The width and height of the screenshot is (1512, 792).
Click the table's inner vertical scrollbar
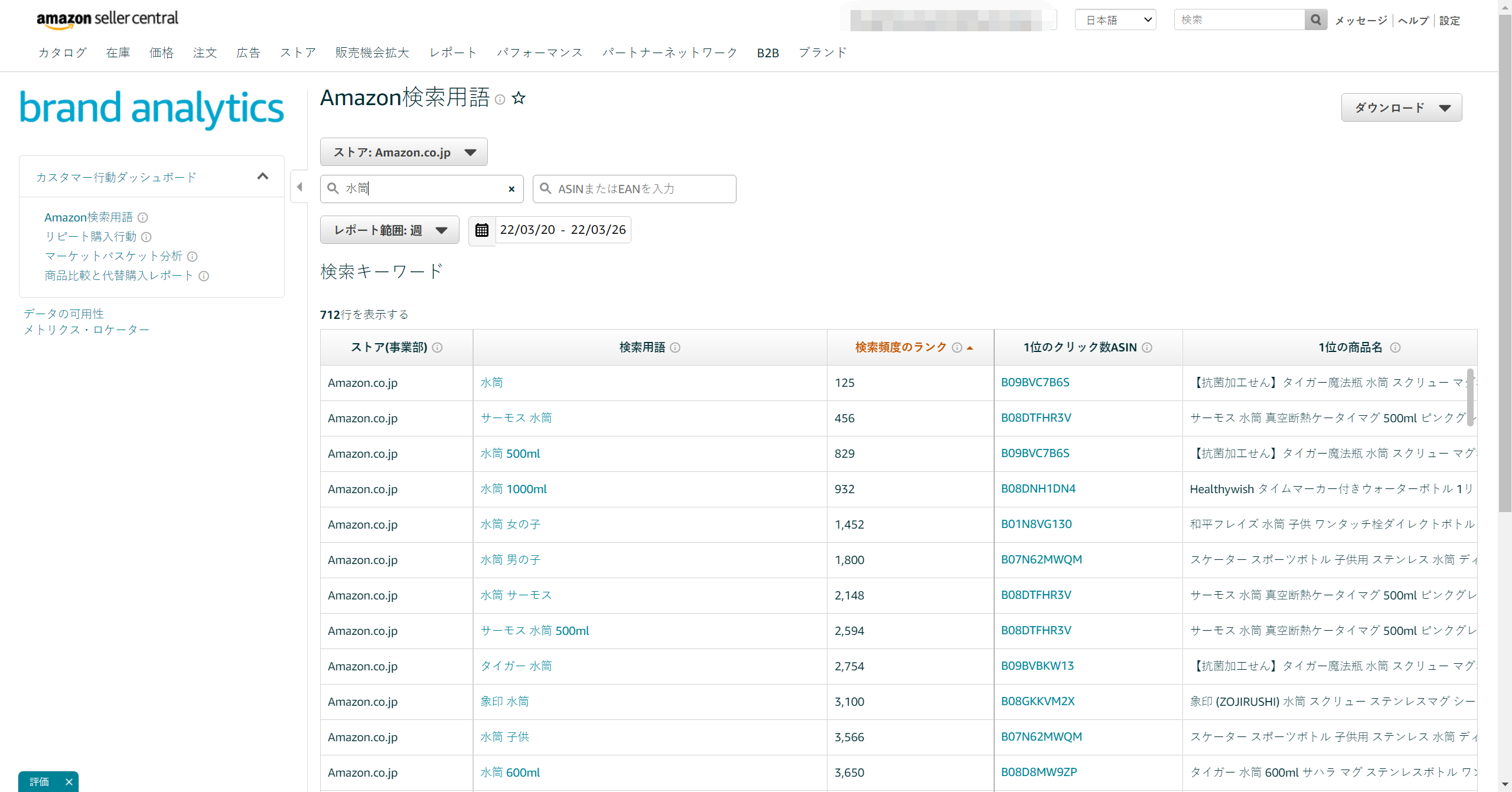tap(1470, 397)
